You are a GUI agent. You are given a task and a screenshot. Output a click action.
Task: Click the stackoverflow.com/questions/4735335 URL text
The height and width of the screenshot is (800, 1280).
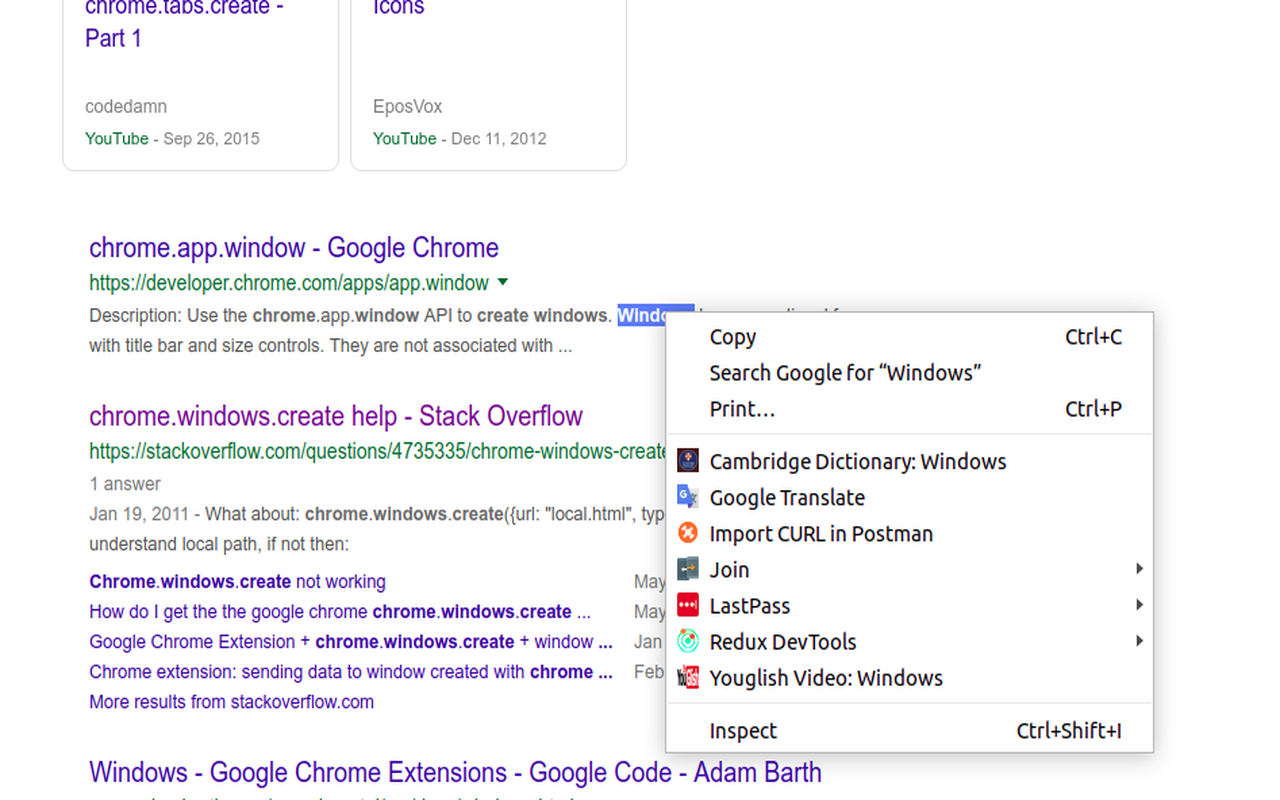pos(378,452)
